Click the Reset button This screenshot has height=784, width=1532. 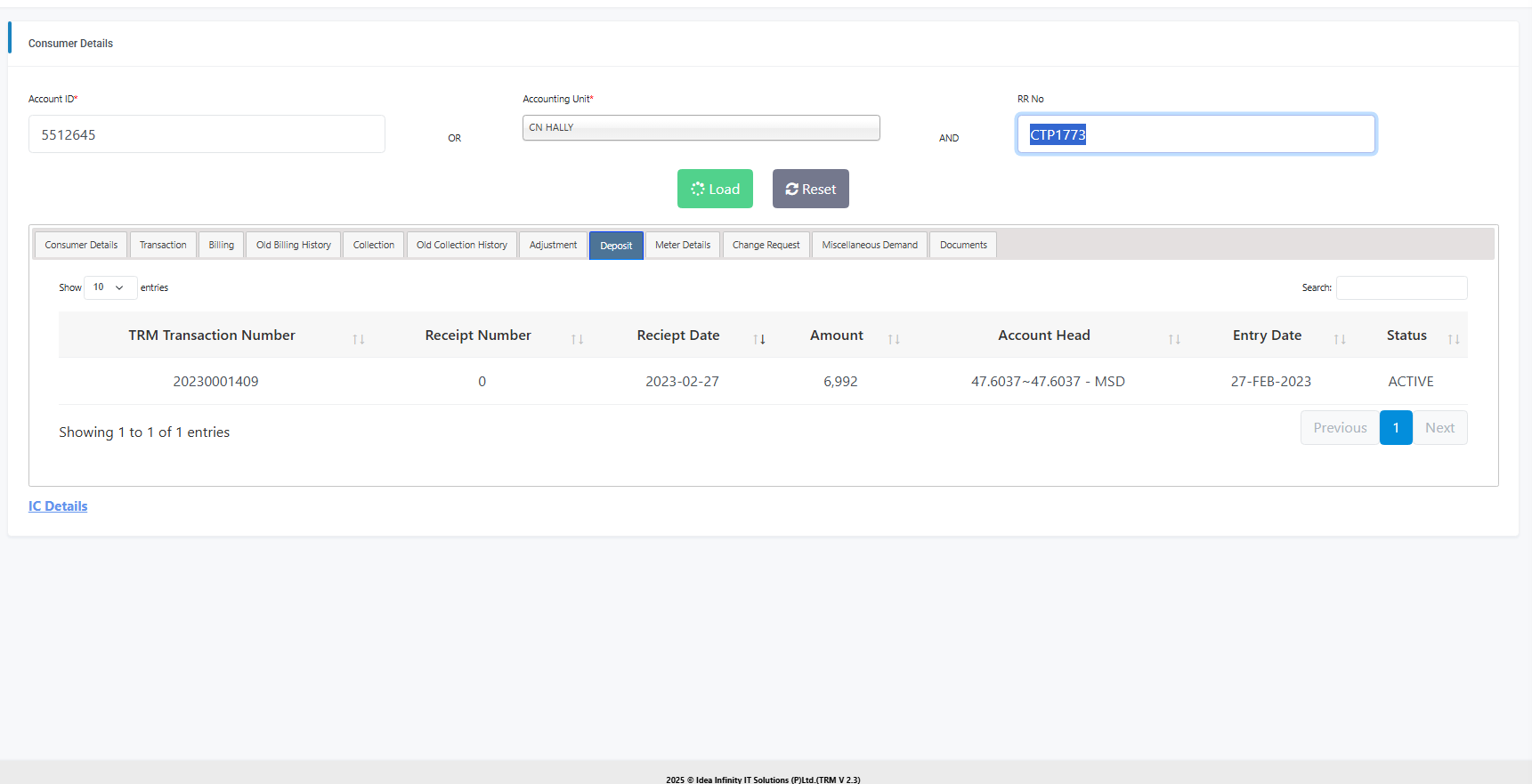810,189
